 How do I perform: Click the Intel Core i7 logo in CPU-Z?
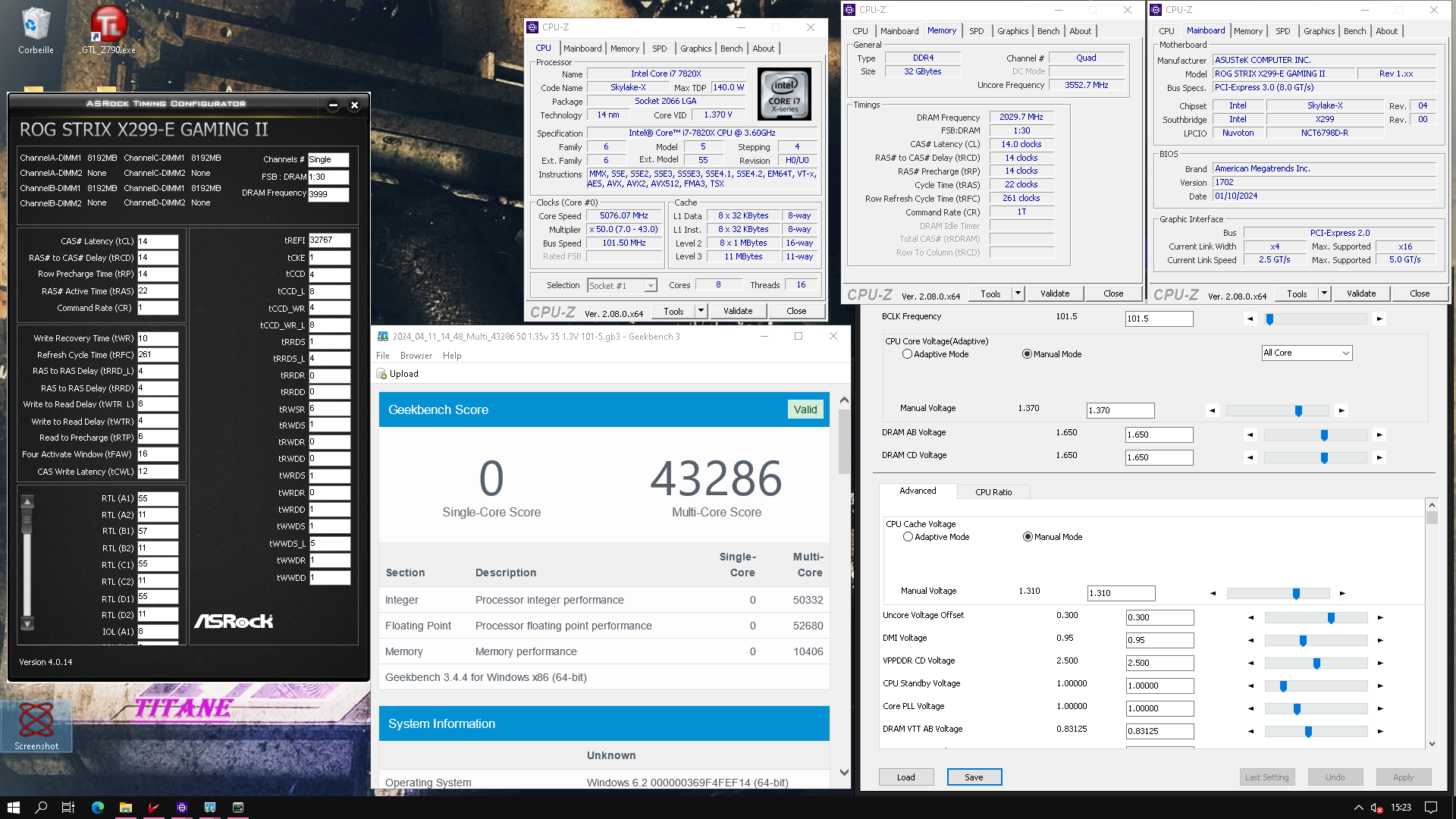784,94
